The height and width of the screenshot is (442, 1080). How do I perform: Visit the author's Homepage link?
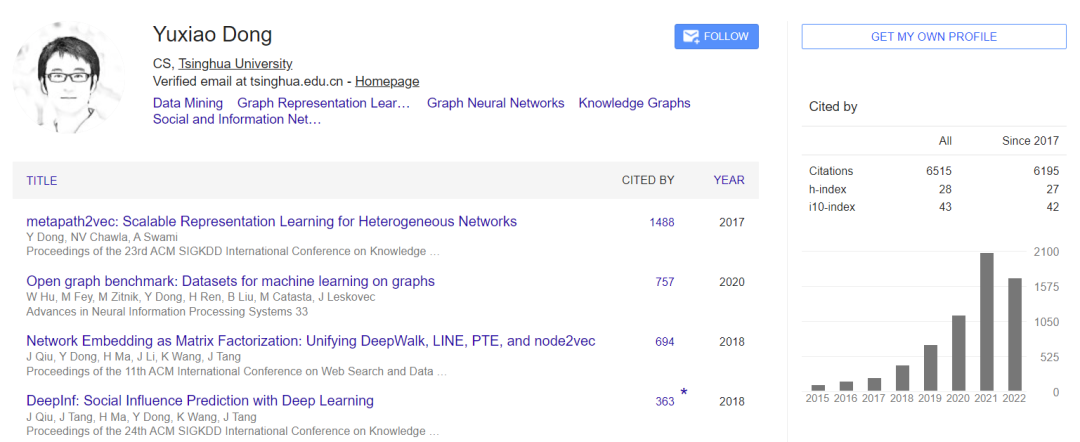pos(387,81)
